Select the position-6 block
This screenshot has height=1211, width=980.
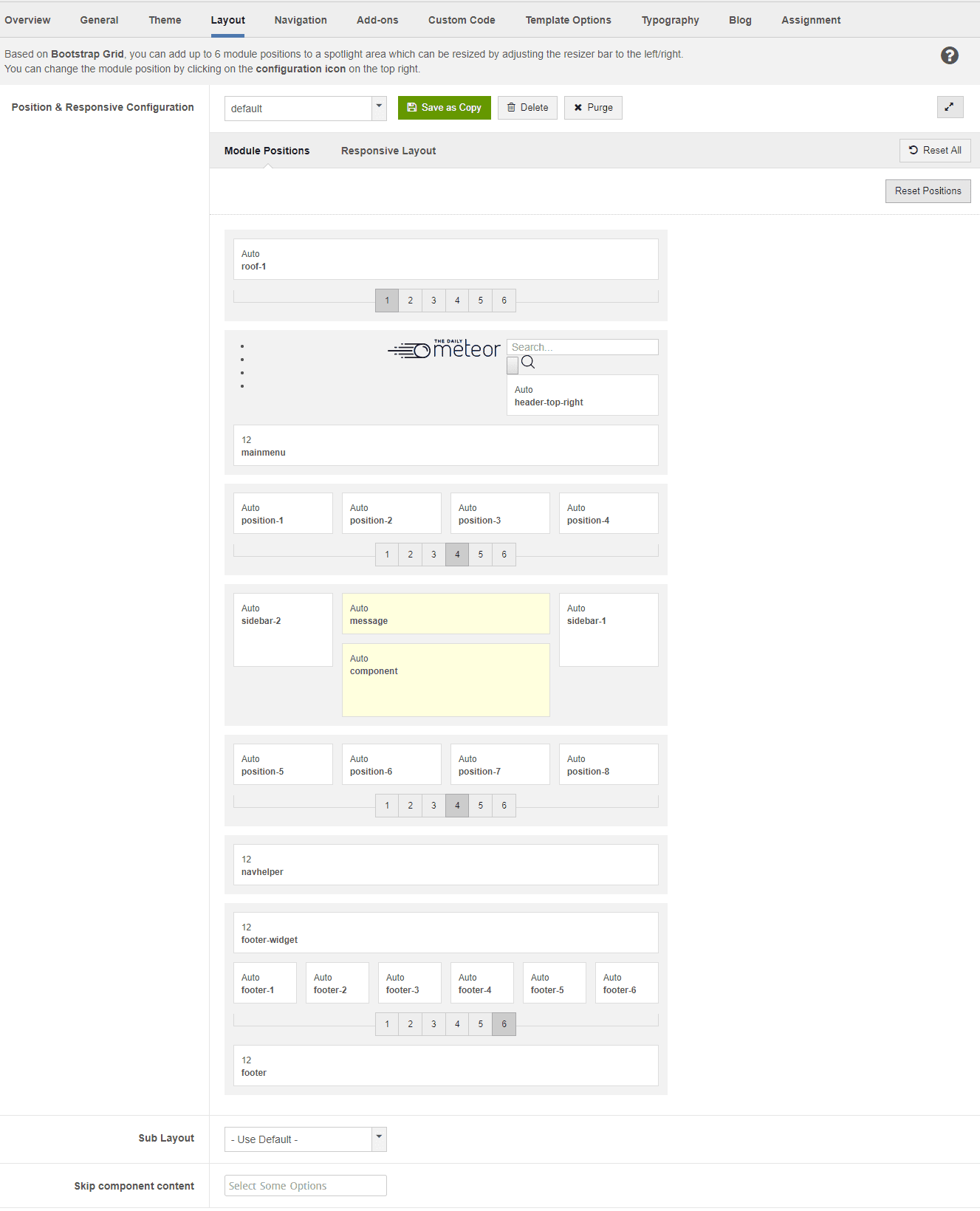391,764
